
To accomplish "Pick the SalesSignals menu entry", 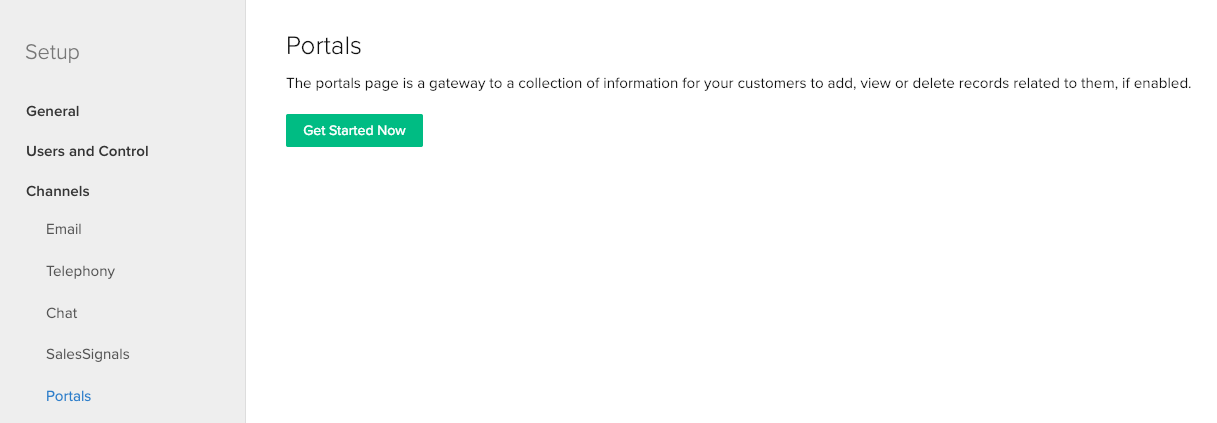I will click(x=88, y=354).
